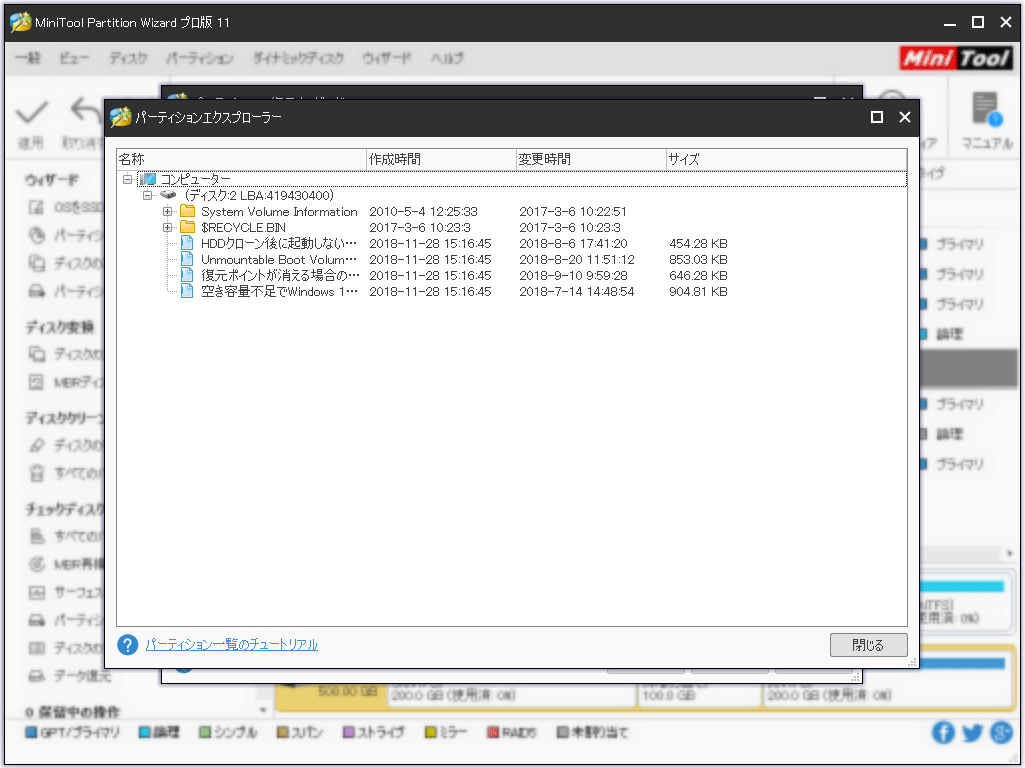Click the $RECYCLE.BIN folder icon
The image size is (1025, 768).
coord(188,227)
